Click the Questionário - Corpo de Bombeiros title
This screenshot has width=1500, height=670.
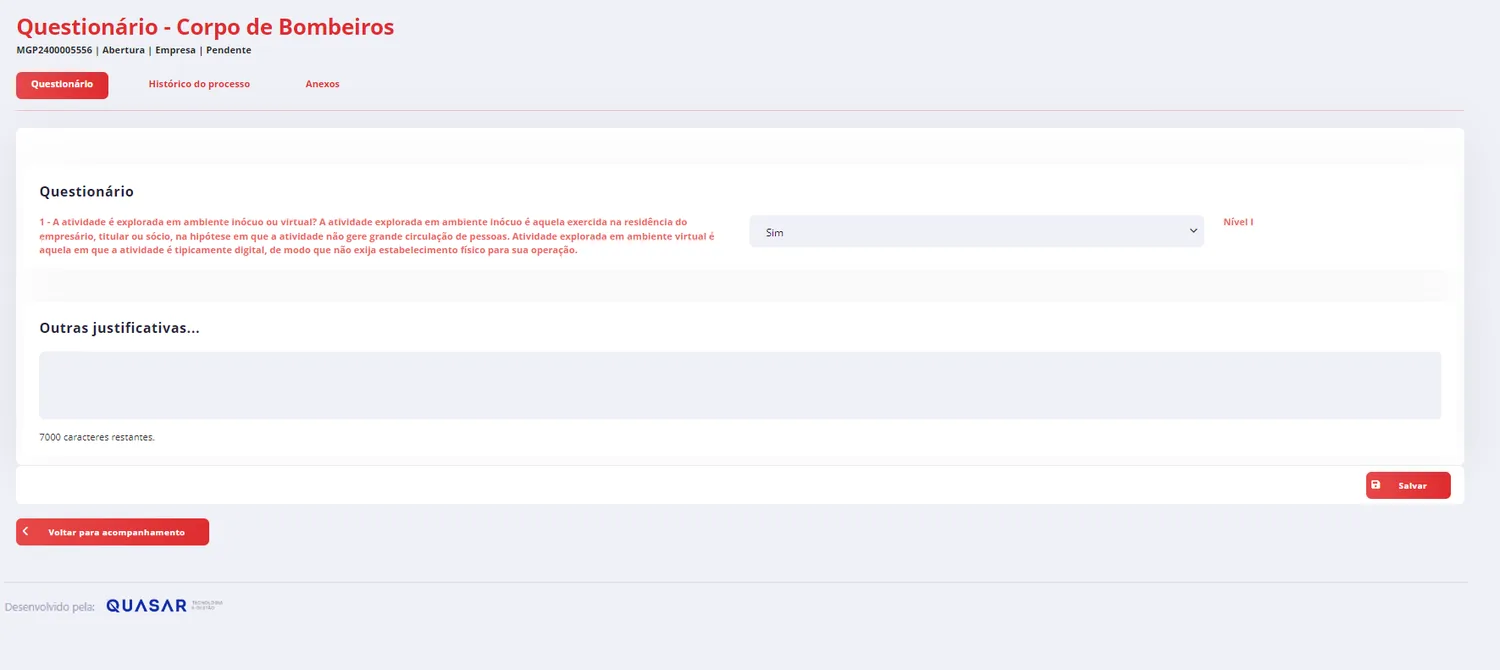tap(206, 27)
